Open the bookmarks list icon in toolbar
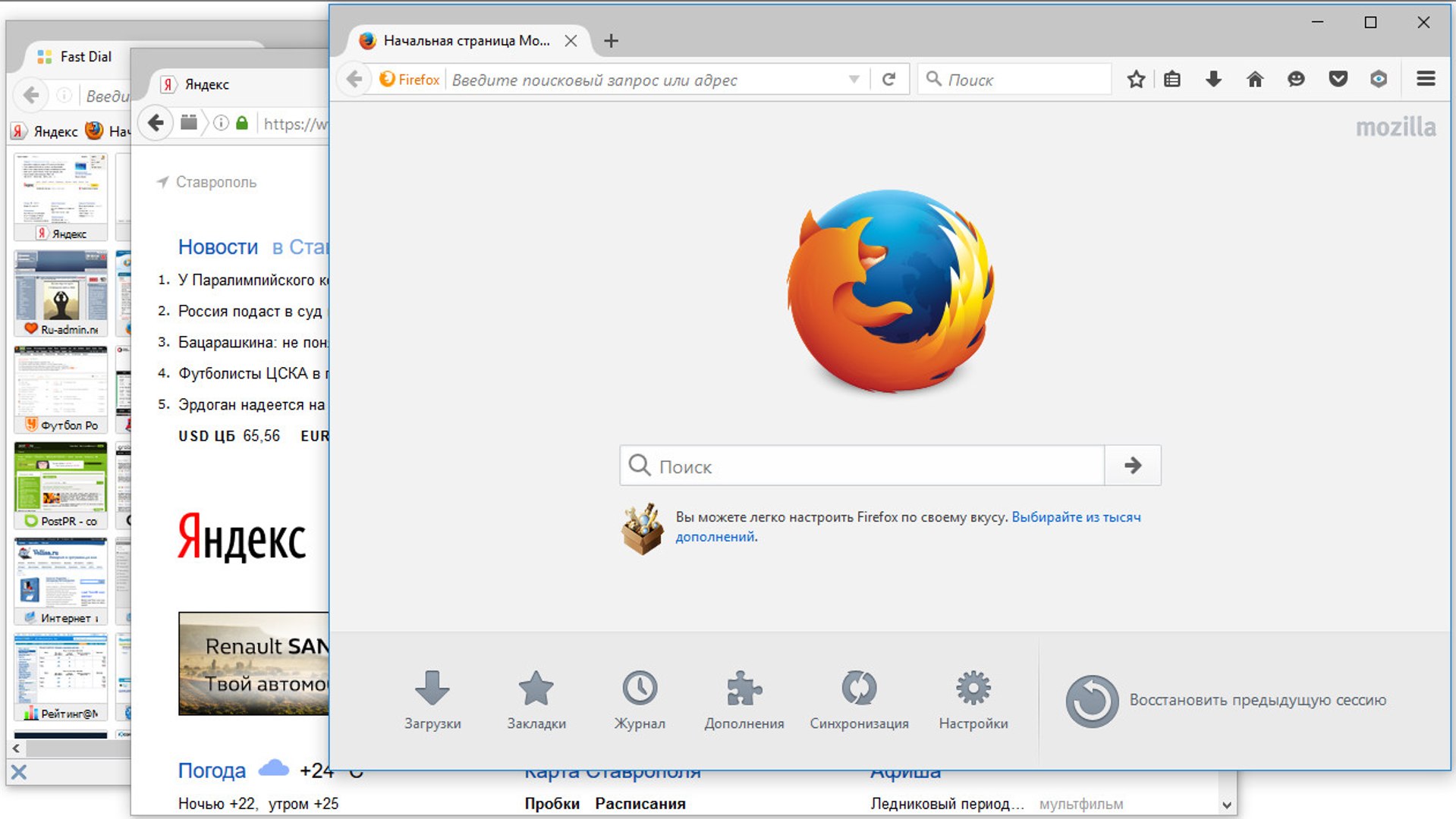Image resolution: width=1456 pixels, height=819 pixels. click(x=1172, y=80)
